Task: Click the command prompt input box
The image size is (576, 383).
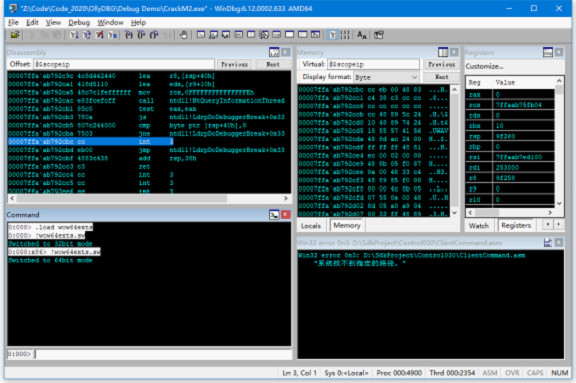Action: tap(163, 354)
